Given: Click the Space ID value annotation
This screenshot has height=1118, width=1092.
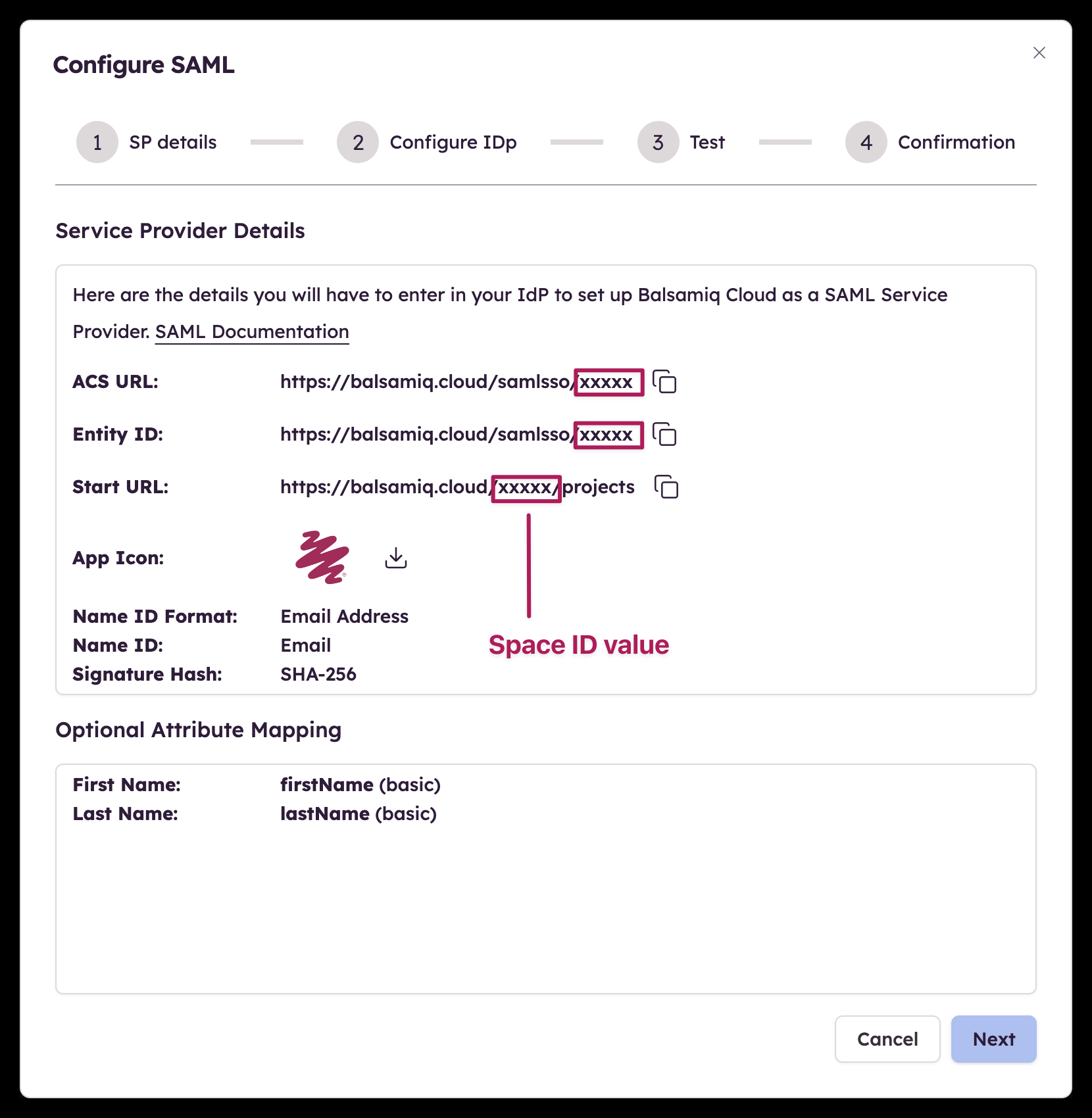Looking at the screenshot, I should tap(578, 645).
